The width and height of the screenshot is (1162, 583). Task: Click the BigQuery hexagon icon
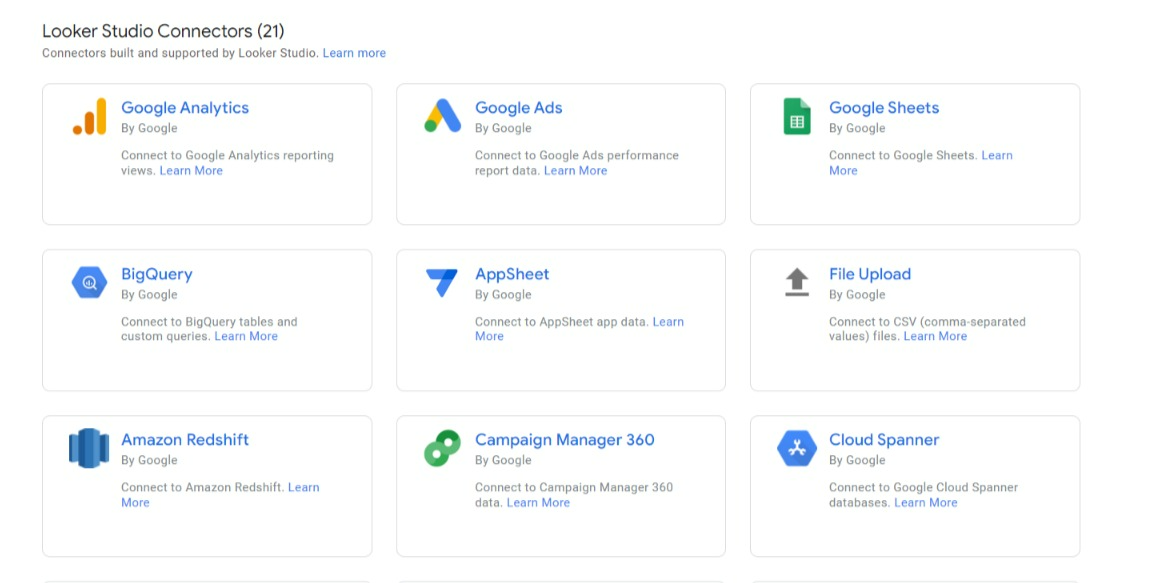(89, 283)
